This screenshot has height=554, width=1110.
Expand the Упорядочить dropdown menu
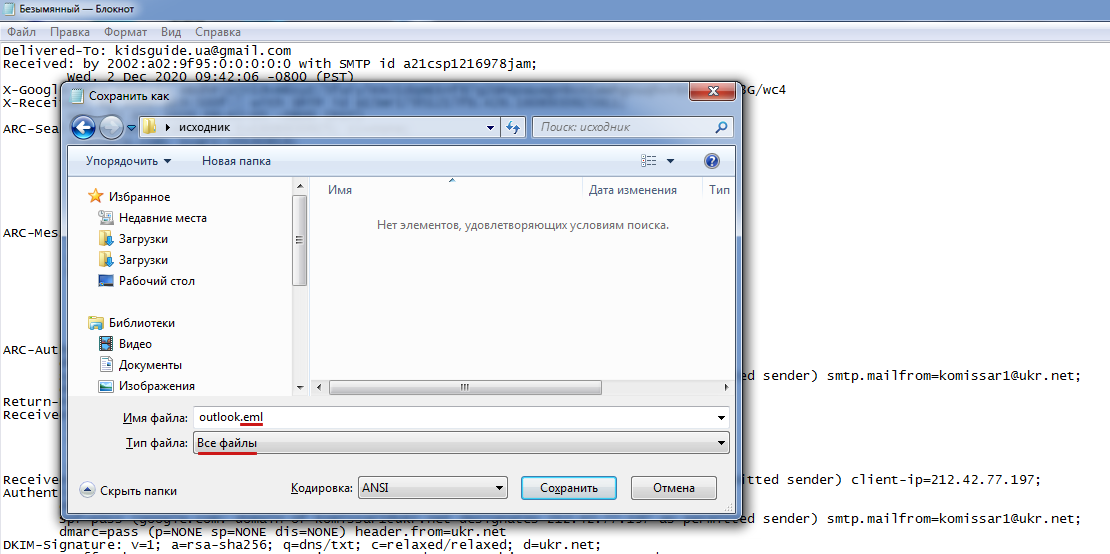(128, 161)
